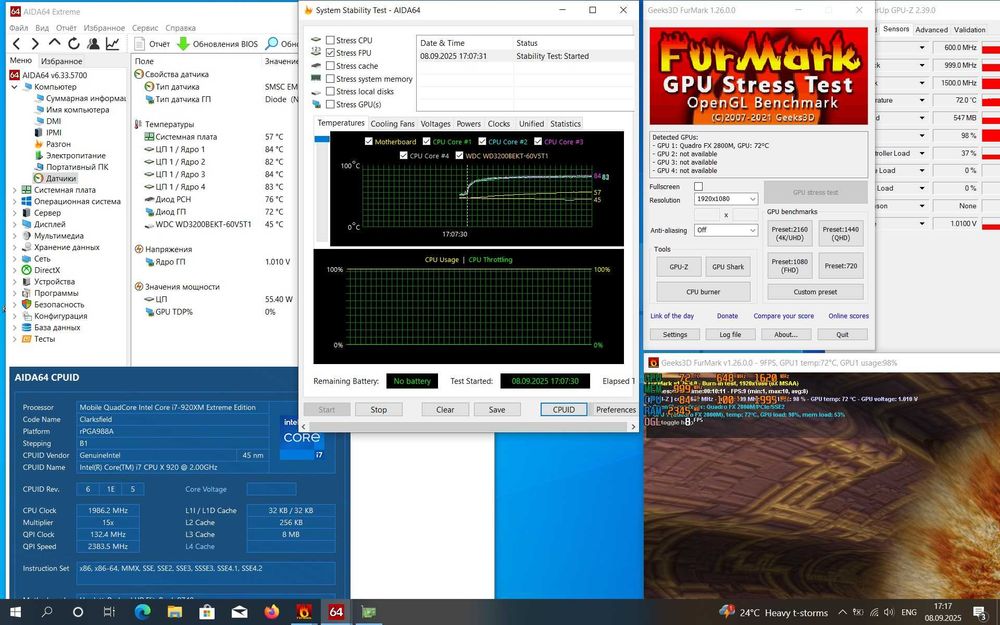The height and width of the screenshot is (625, 1000).
Task: Open the Разгон item with flame icon
Action: point(52,144)
